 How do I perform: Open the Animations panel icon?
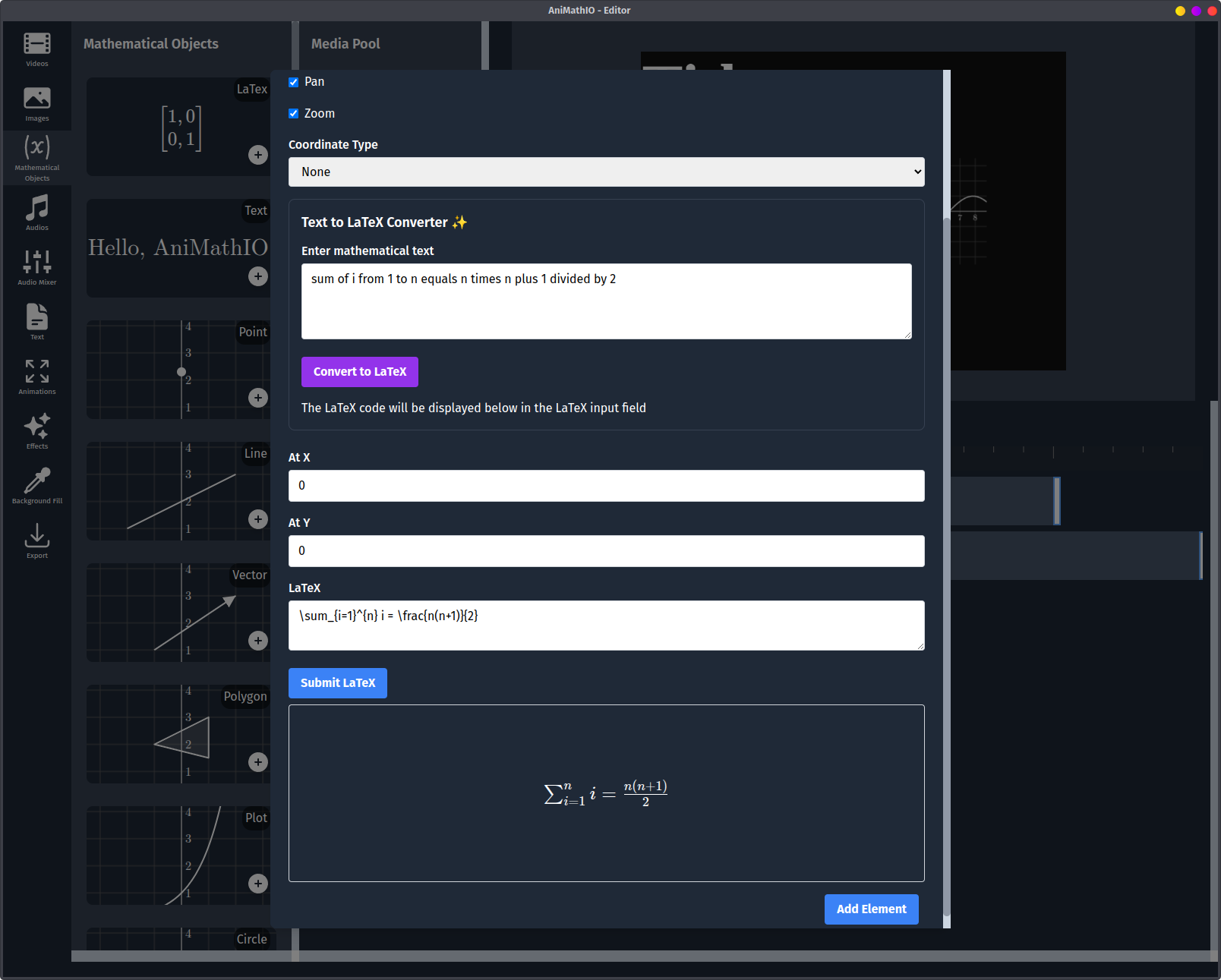pos(36,377)
